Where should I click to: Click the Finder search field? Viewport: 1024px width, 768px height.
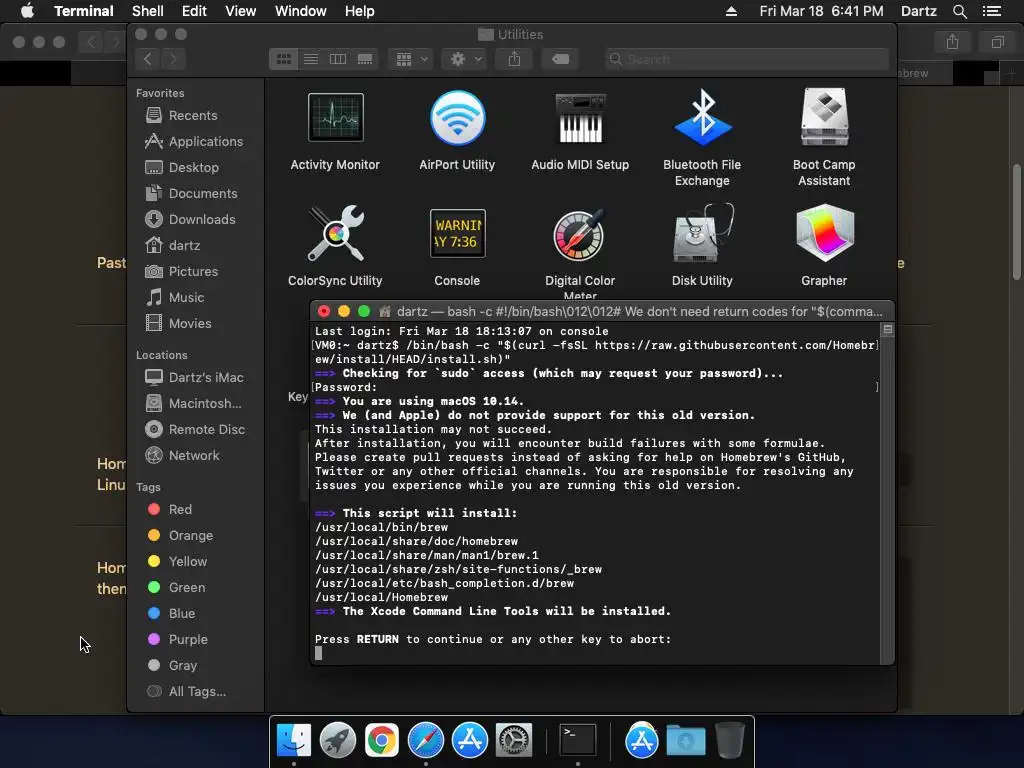point(746,59)
